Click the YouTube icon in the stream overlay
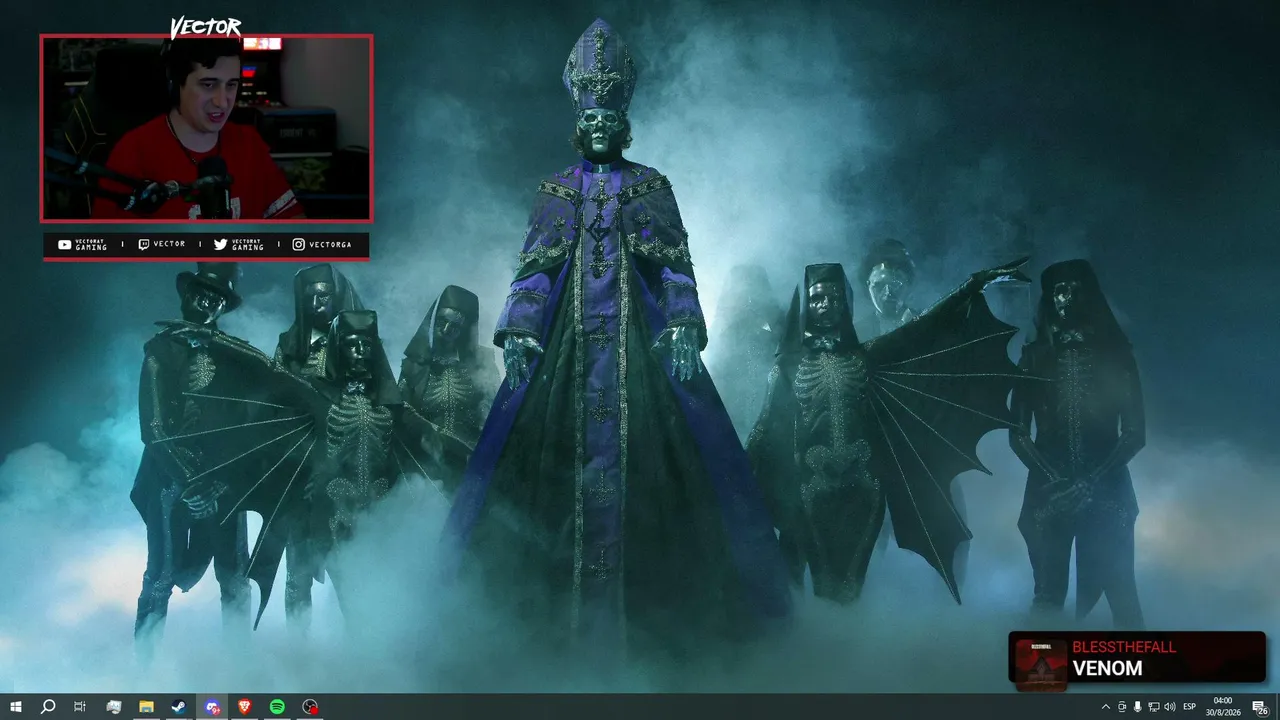 click(65, 245)
